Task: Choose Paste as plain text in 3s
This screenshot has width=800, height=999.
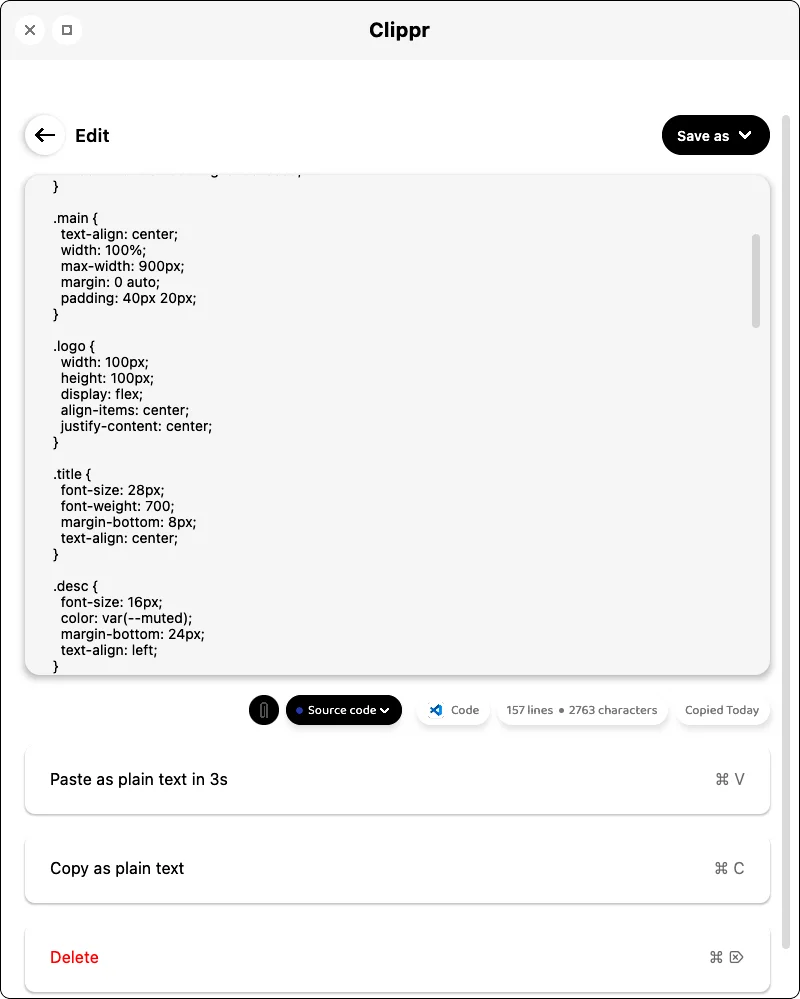Action: tap(397, 779)
